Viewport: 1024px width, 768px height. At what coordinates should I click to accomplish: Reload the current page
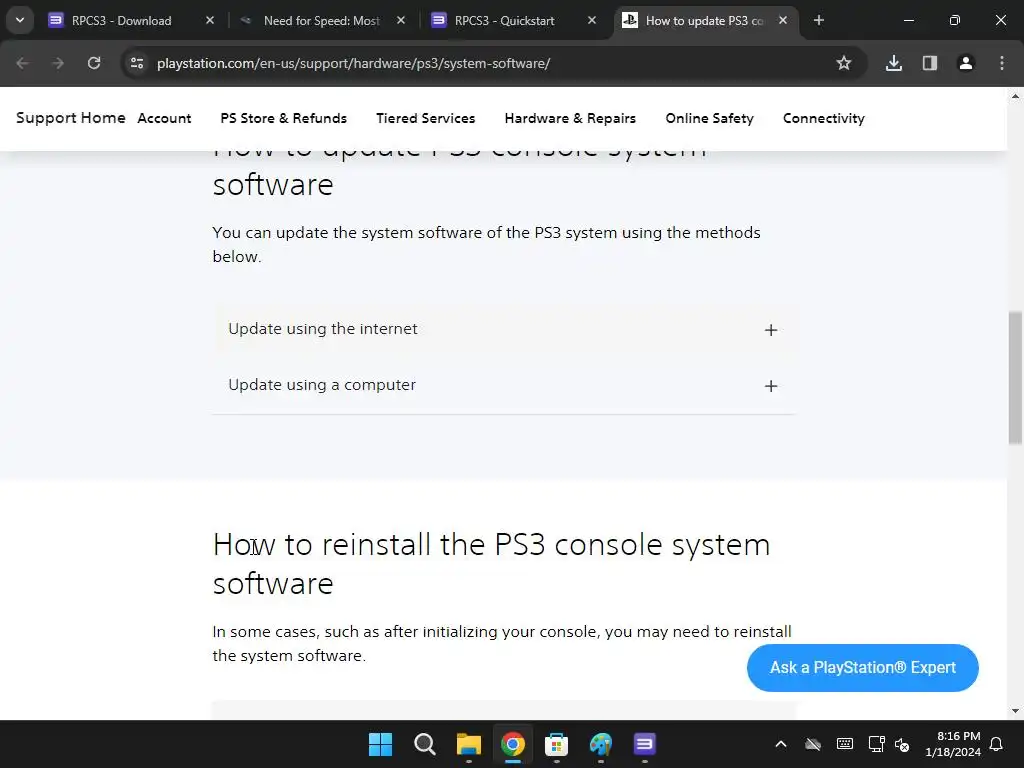click(94, 63)
